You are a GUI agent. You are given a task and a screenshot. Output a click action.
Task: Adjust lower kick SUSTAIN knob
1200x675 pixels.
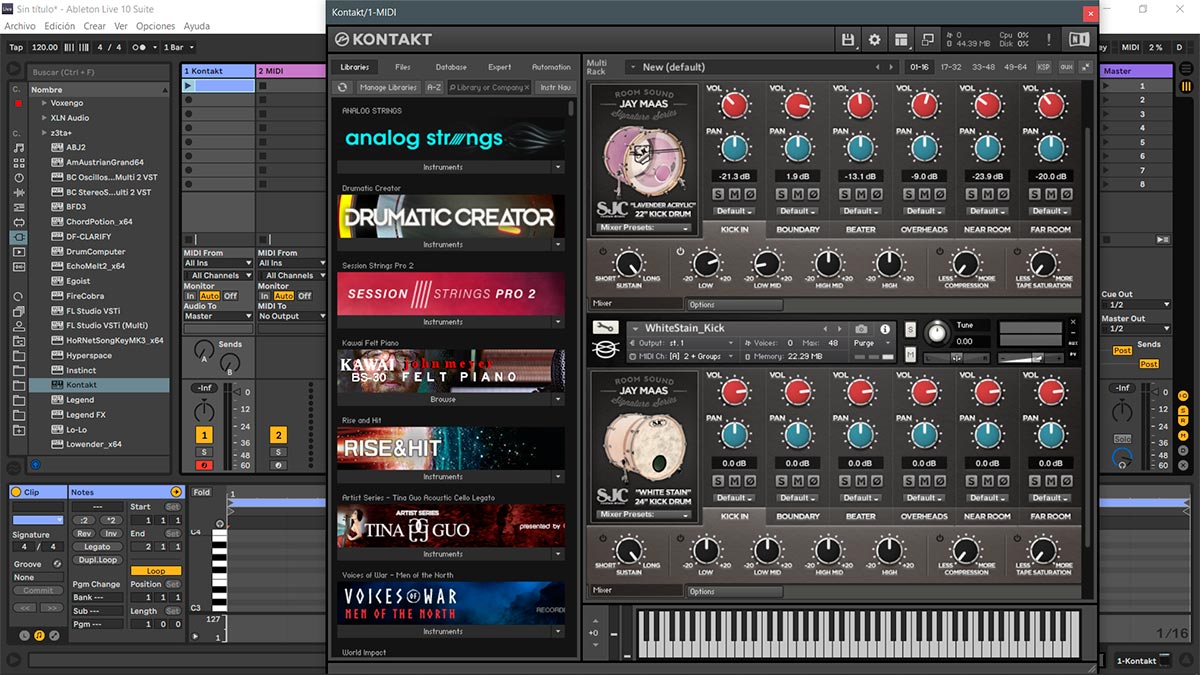[628, 550]
